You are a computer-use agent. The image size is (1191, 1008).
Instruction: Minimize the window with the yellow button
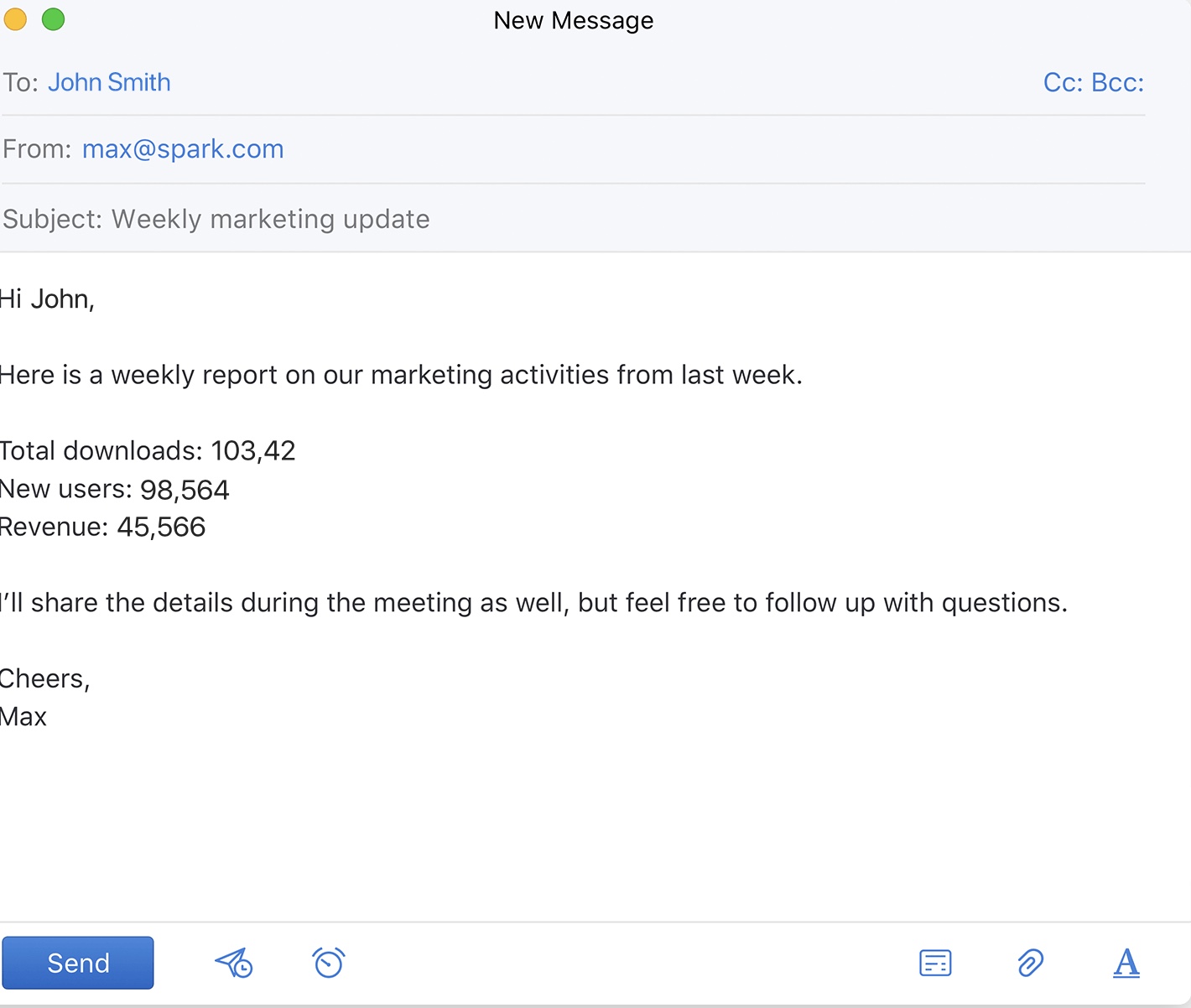[x=16, y=18]
